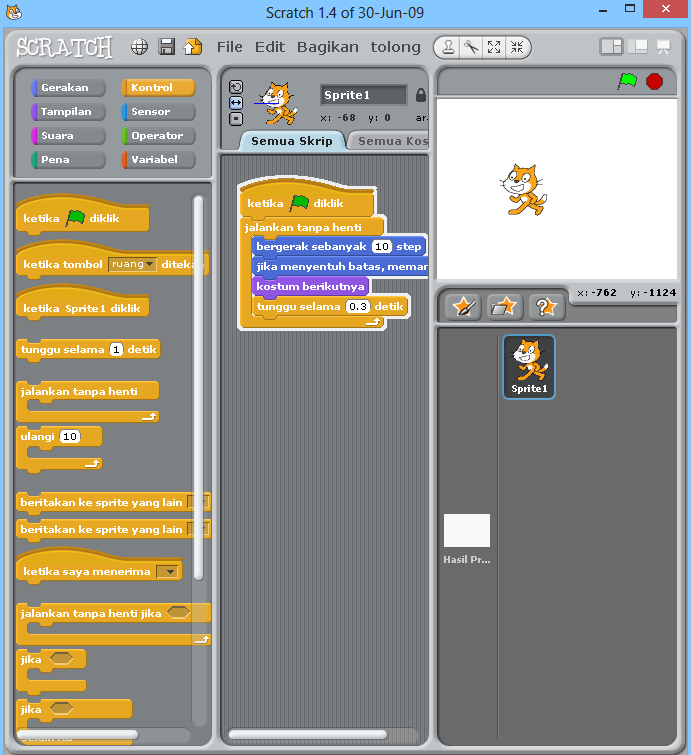Select the Gerakan block category

(x=68, y=88)
